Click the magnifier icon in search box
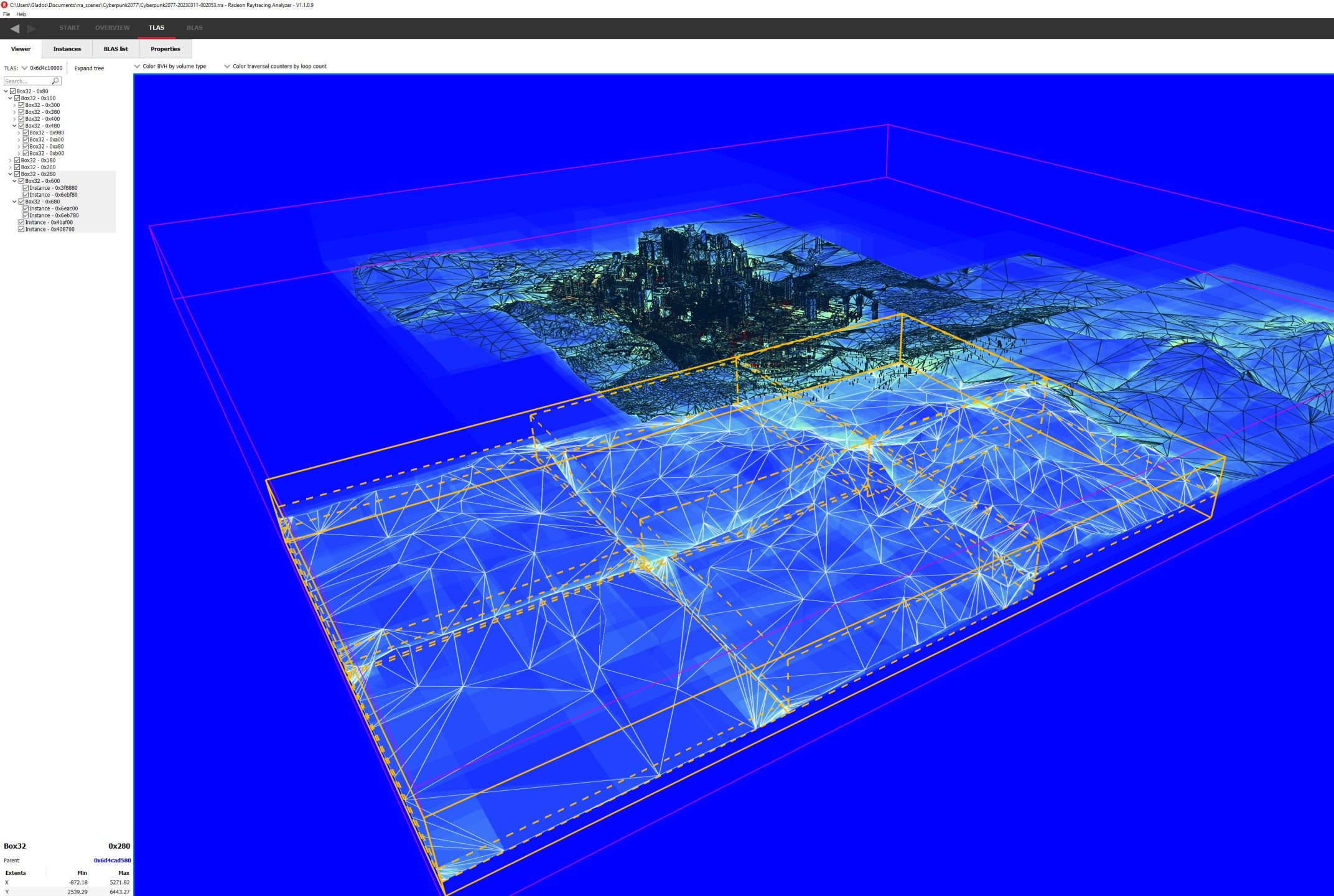The image size is (1334, 896). (x=55, y=81)
